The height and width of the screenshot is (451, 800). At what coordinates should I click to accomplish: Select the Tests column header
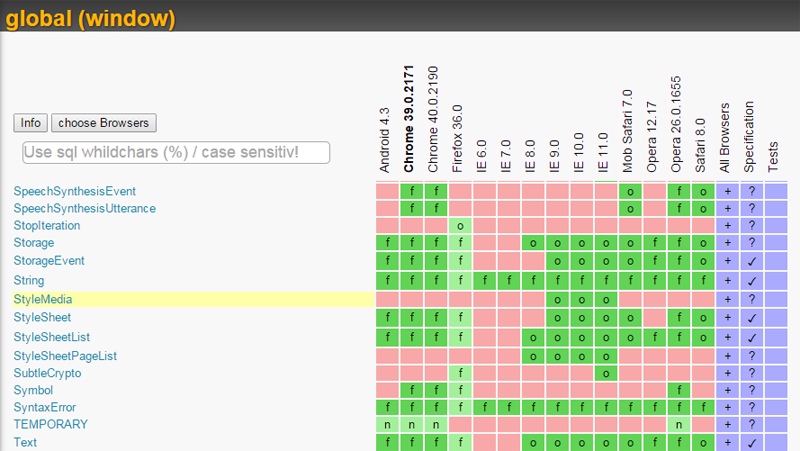773,157
